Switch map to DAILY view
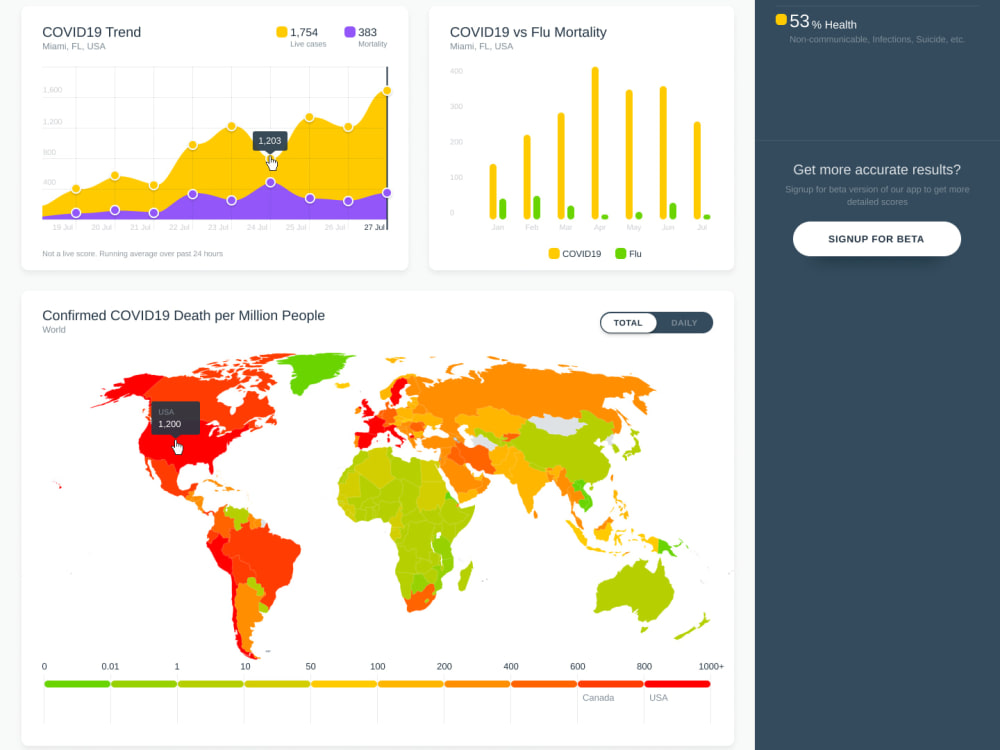This screenshot has width=1000, height=750. tap(684, 323)
